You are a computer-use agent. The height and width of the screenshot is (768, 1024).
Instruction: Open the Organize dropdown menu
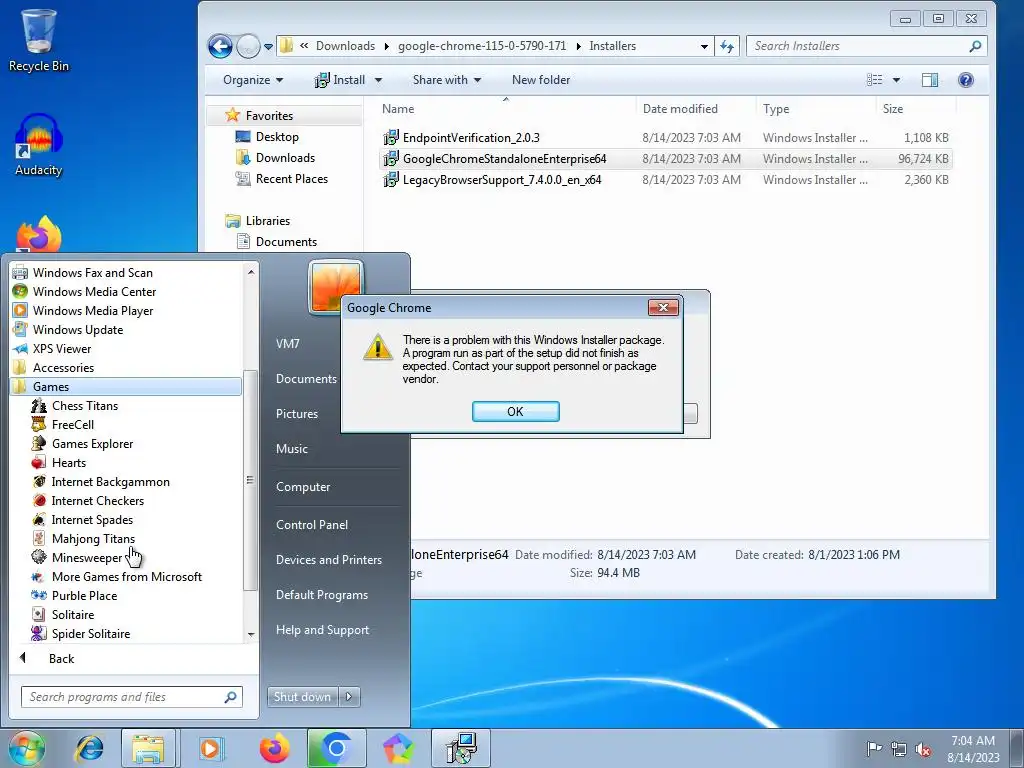253,80
